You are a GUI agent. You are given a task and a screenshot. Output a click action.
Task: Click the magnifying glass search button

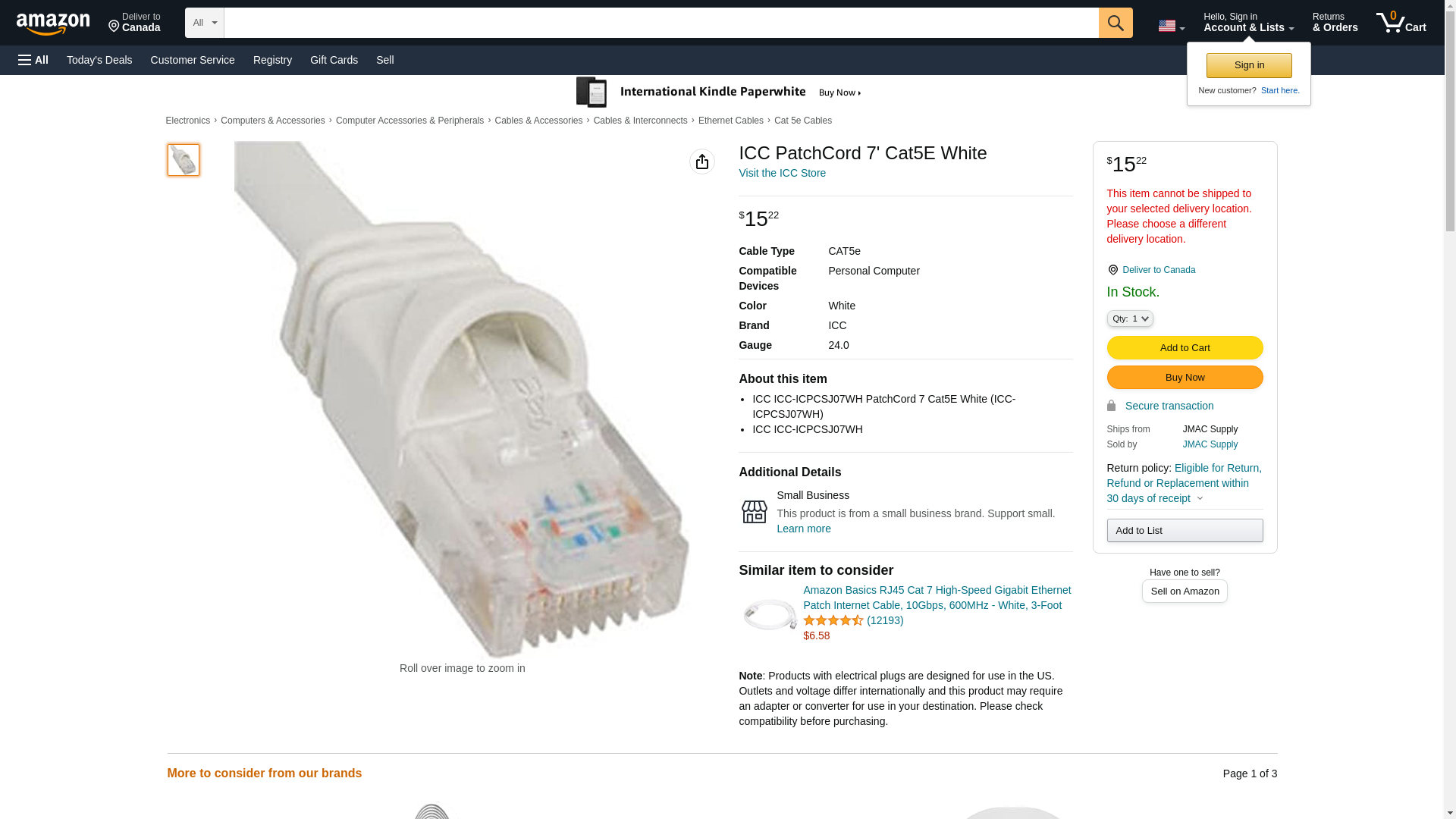(1115, 23)
